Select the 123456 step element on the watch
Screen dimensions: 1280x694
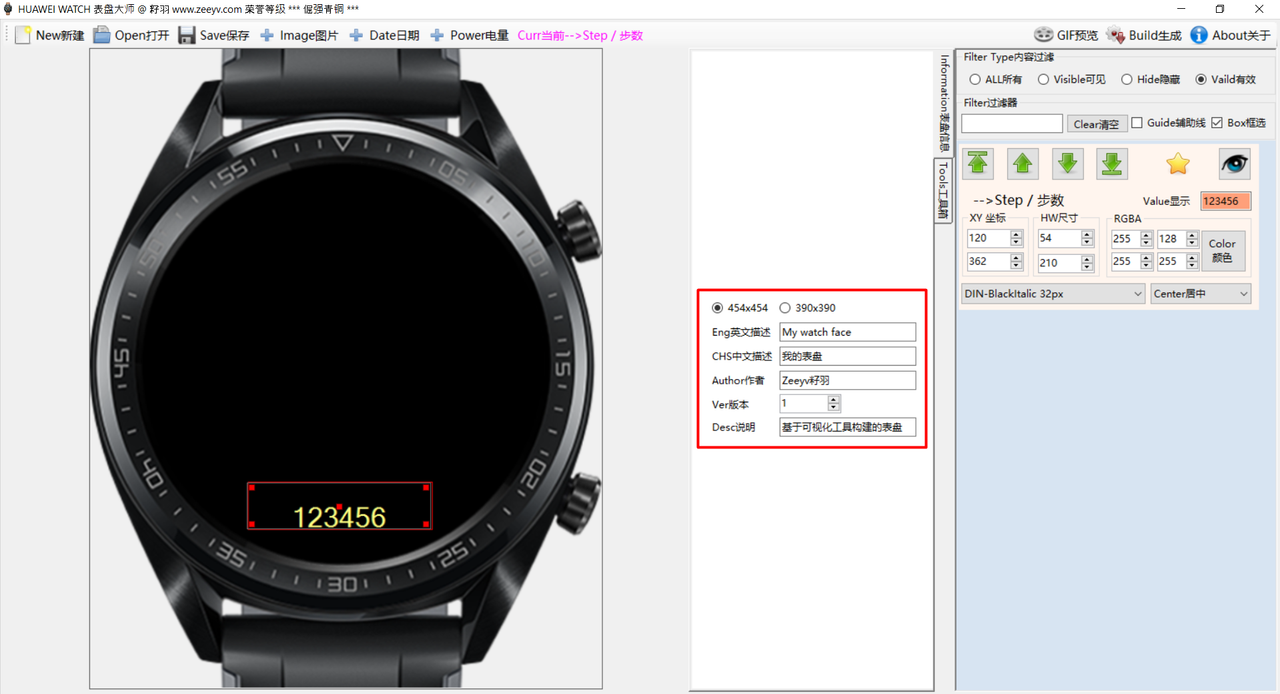pos(340,506)
